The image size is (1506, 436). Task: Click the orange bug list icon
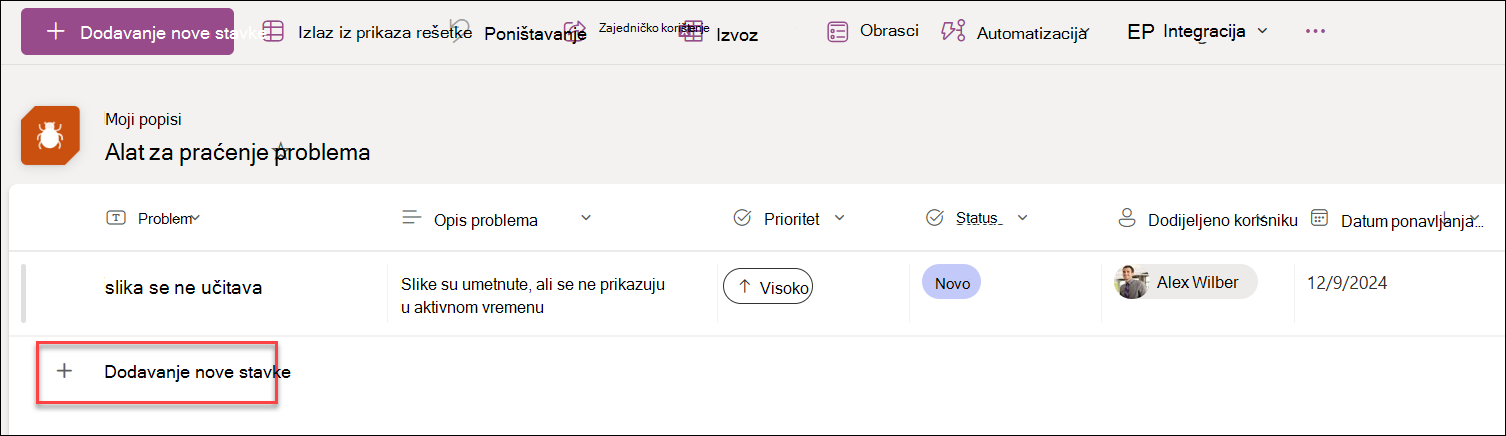tap(49, 136)
